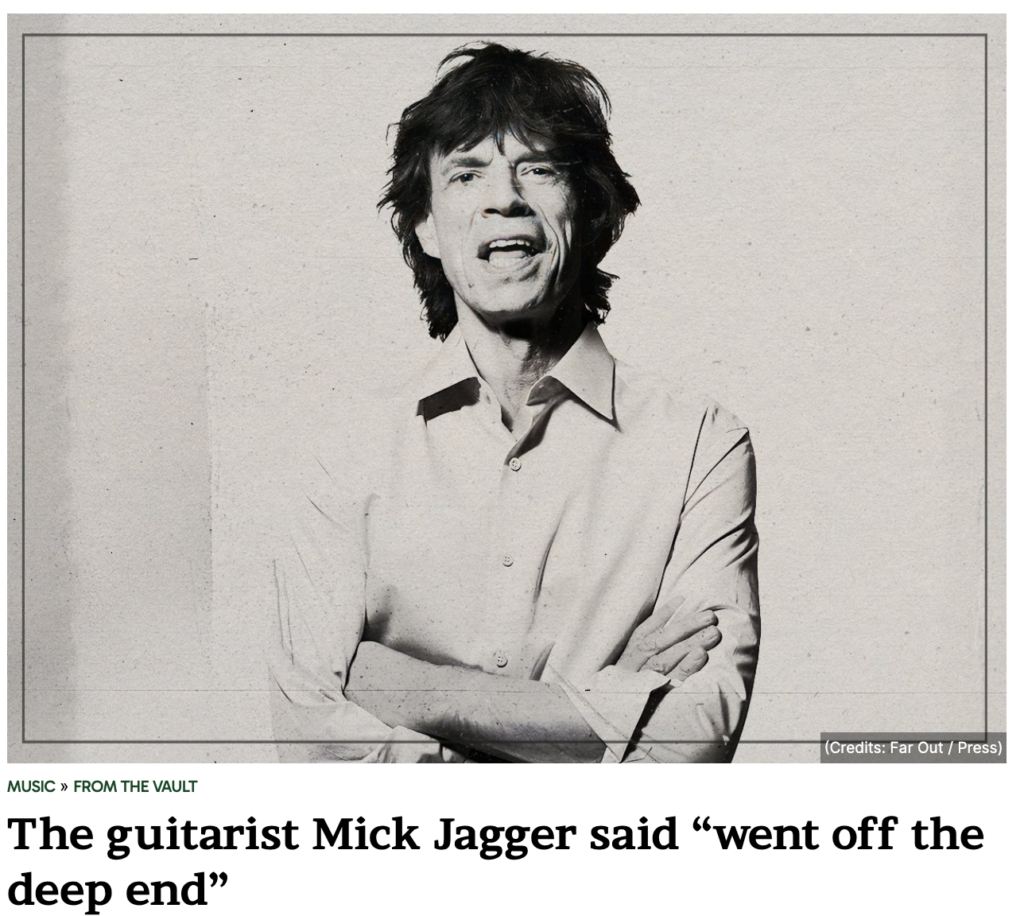1024x916 pixels.
Task: Click the words "Mick Jagger" in the headline
Action: point(444,835)
